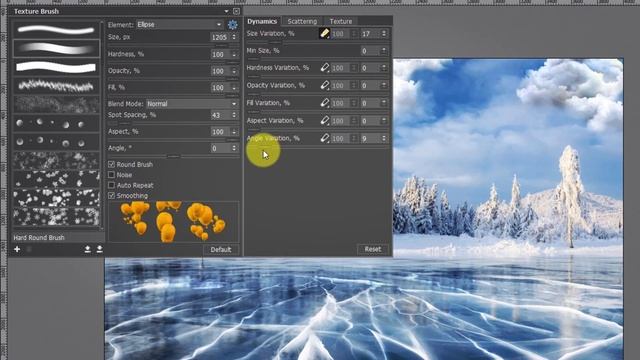The height and width of the screenshot is (360, 640).
Task: Select the fifth faint noise-texture brush preset
Action: 56,104
